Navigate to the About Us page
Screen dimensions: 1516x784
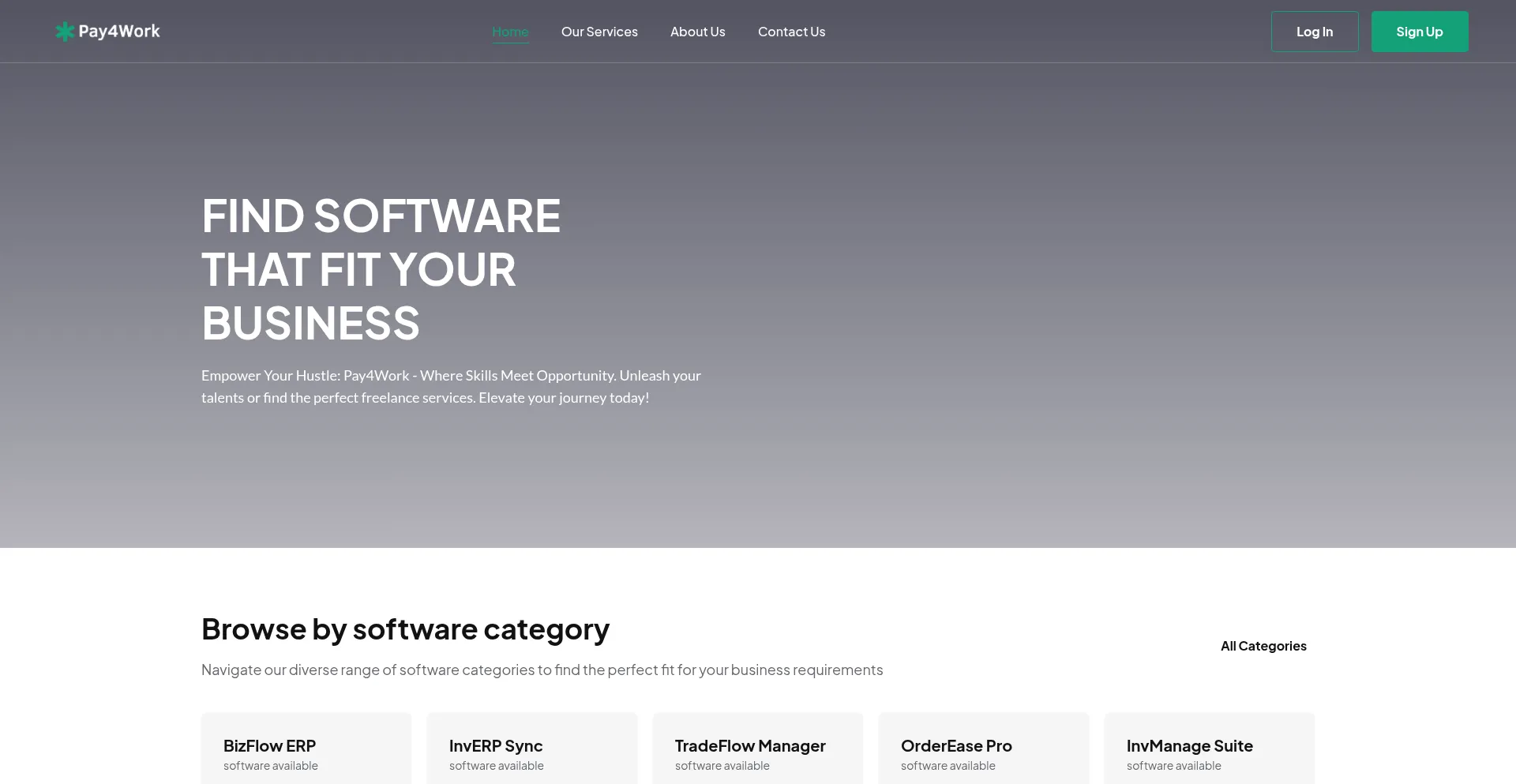pyautogui.click(x=697, y=32)
